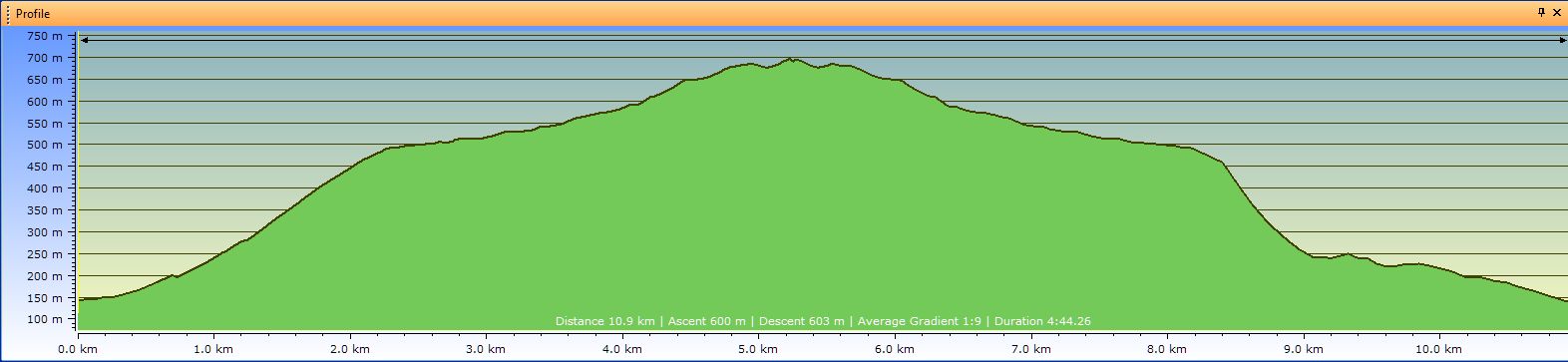Click the left arrowhead of range bar
The width and height of the screenshot is (1568, 362).
tap(86, 40)
